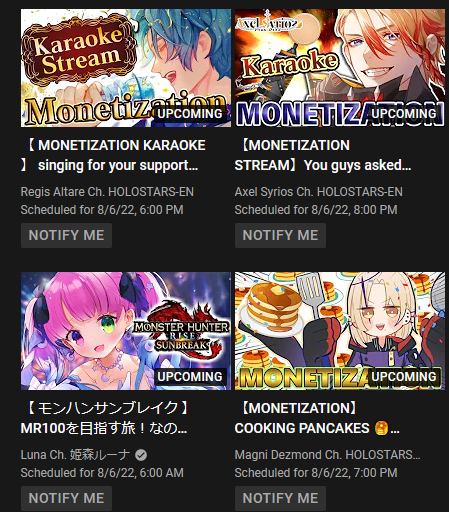449x512 pixels.
Task: Open 'MONETIZATION COOKING PANCAKES' video title
Action: coord(317,418)
